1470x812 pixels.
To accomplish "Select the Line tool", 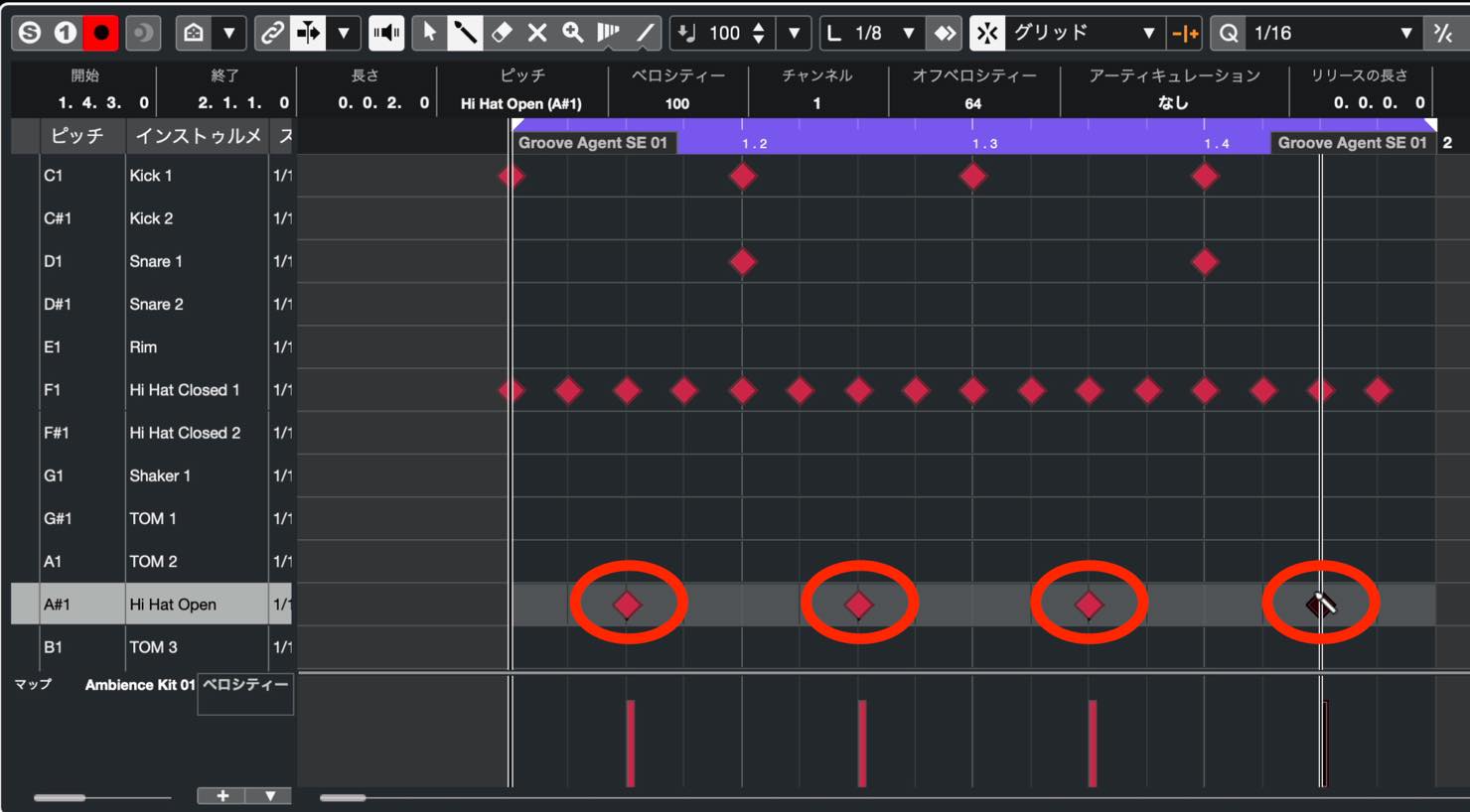I will [x=645, y=33].
